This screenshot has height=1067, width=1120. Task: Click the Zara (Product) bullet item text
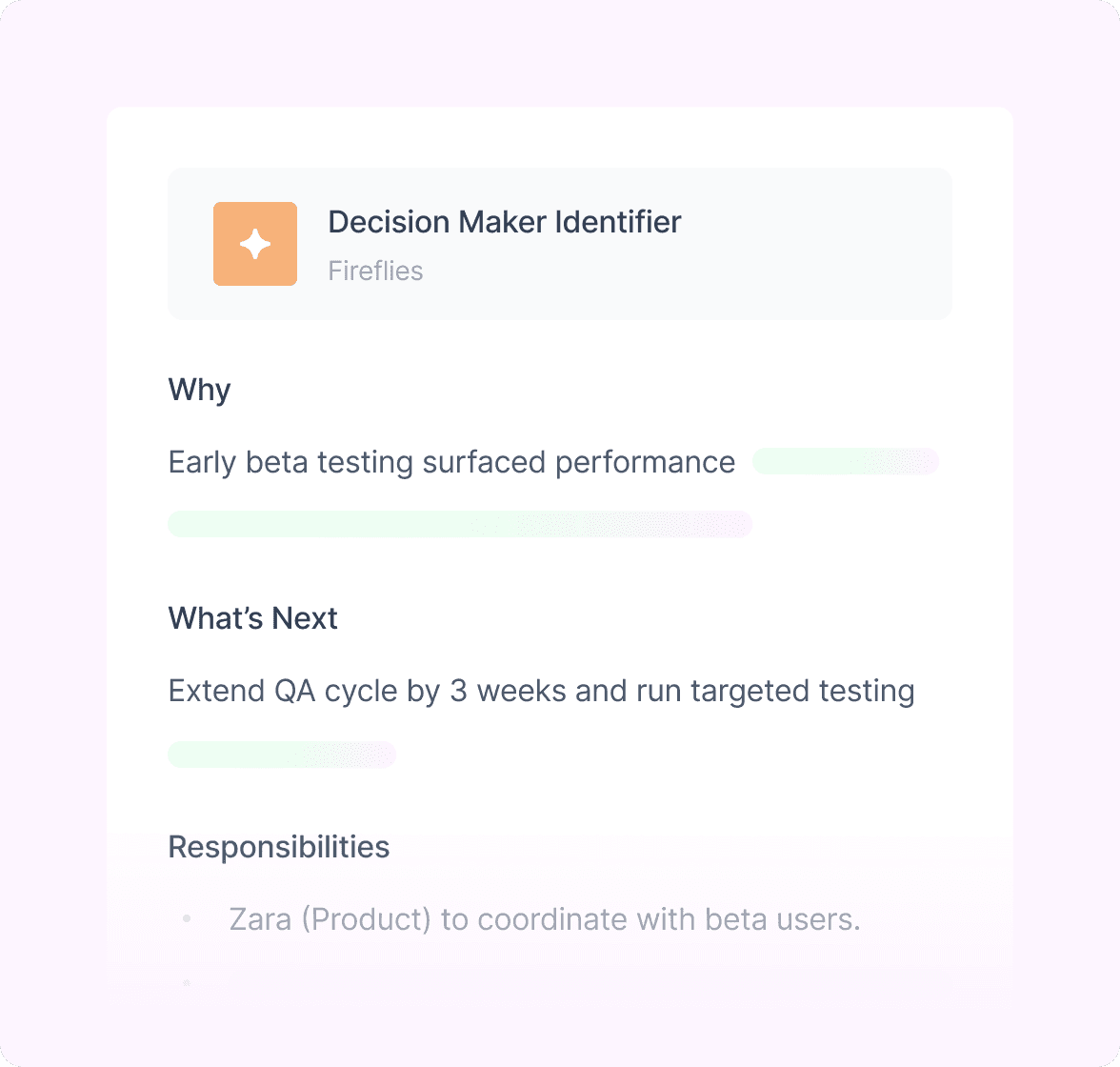(545, 919)
